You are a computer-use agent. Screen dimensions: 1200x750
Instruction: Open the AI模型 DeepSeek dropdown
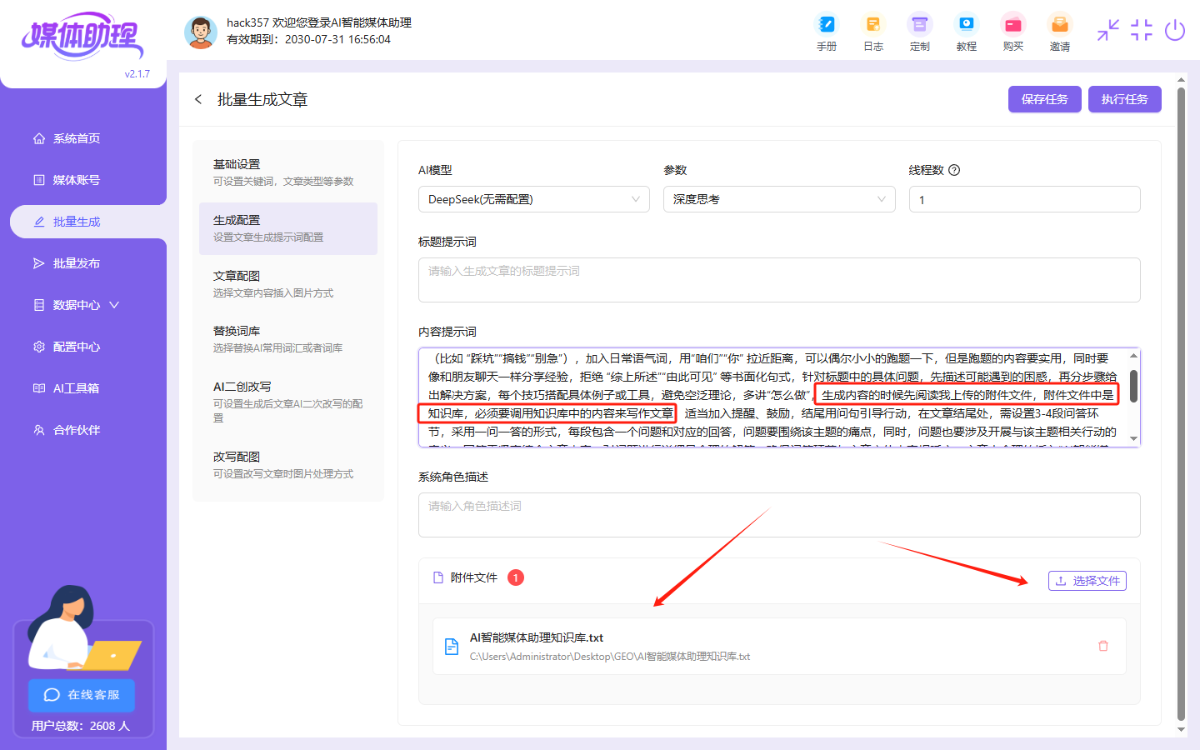click(x=534, y=199)
